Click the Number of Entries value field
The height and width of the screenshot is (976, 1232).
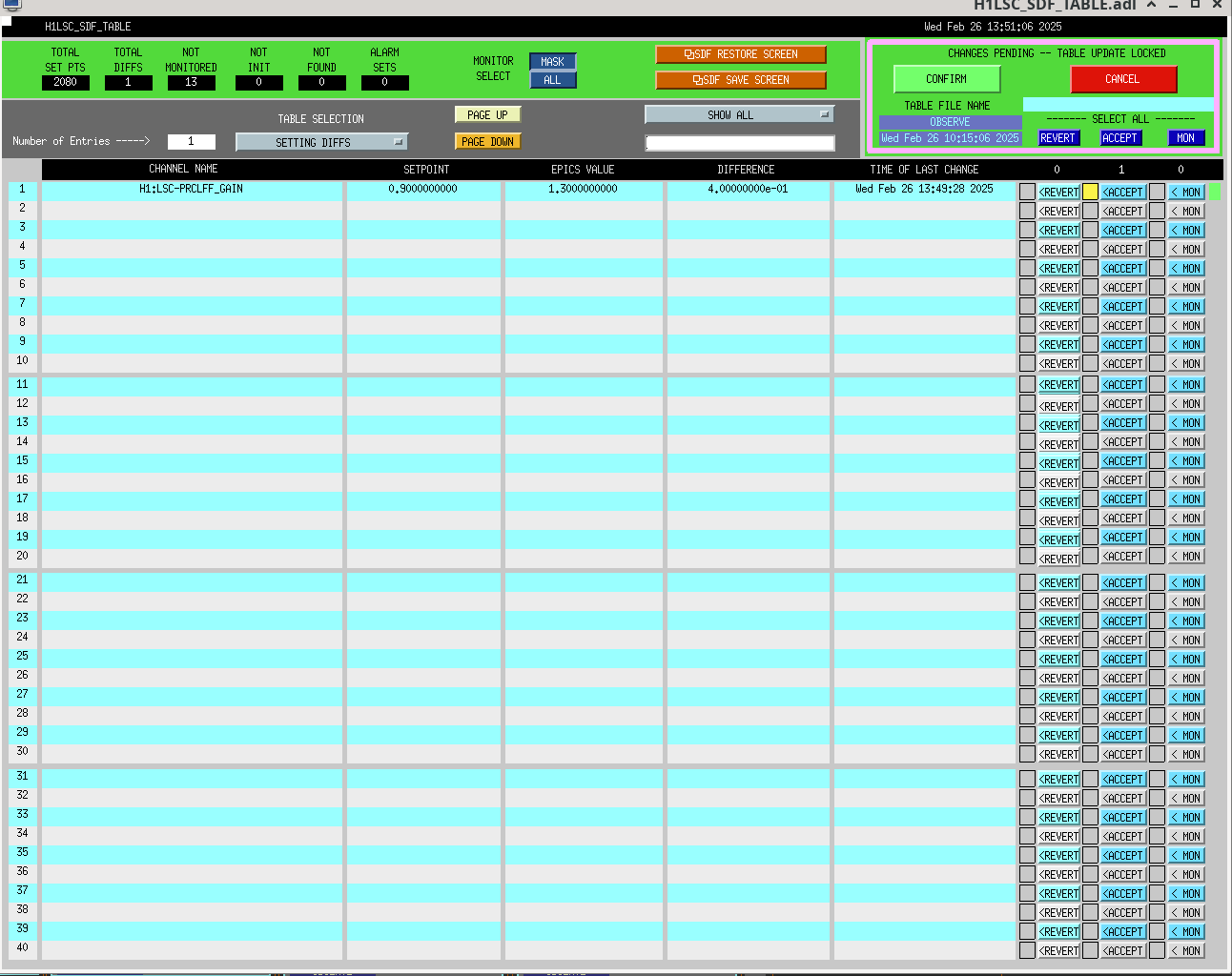192,141
